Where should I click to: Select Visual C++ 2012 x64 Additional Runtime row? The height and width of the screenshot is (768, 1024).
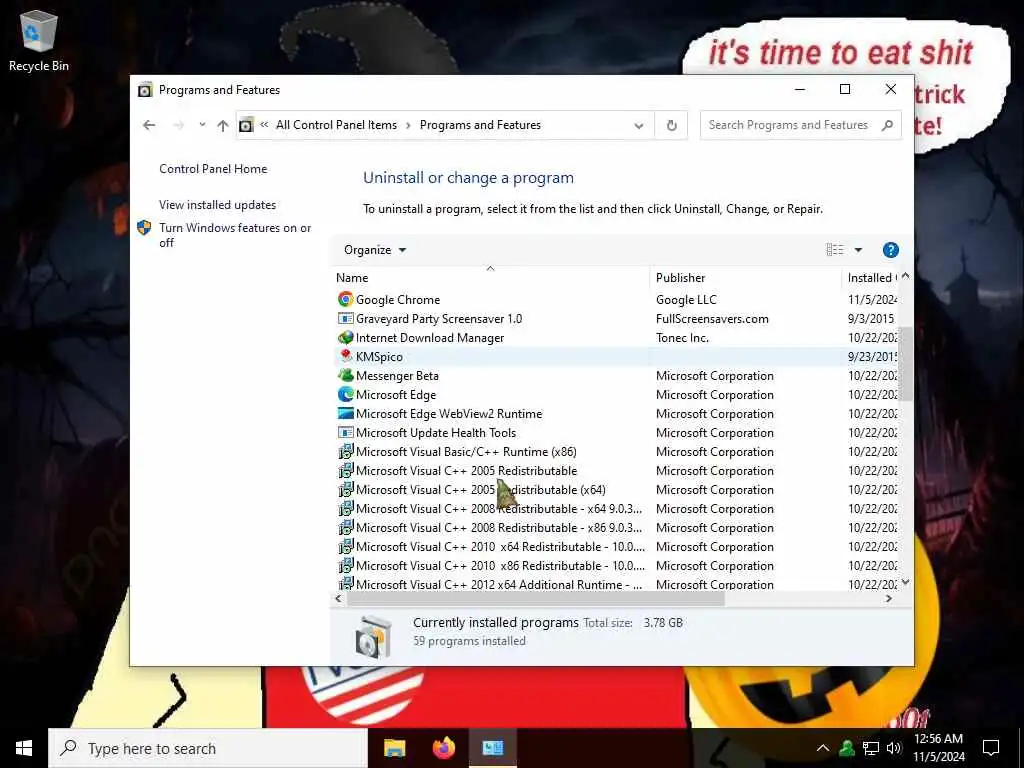(616, 584)
